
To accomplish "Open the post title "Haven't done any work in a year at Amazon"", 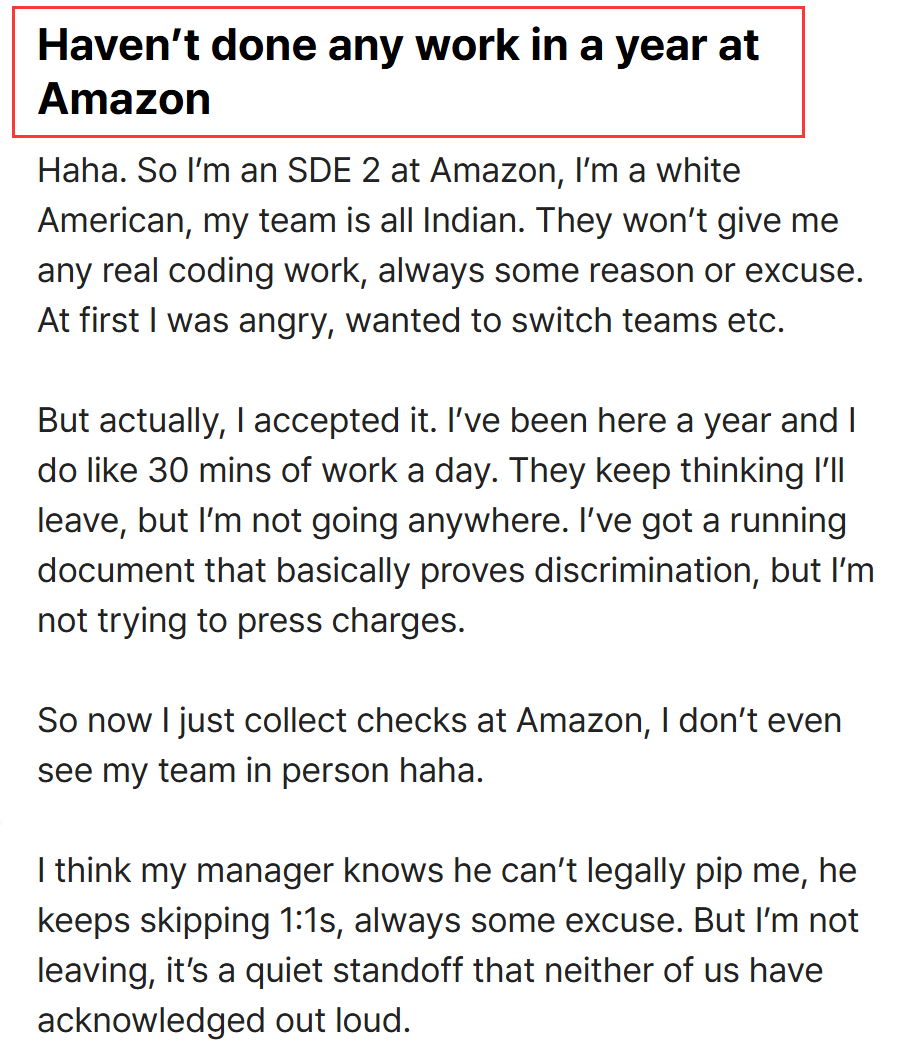I will [x=398, y=72].
